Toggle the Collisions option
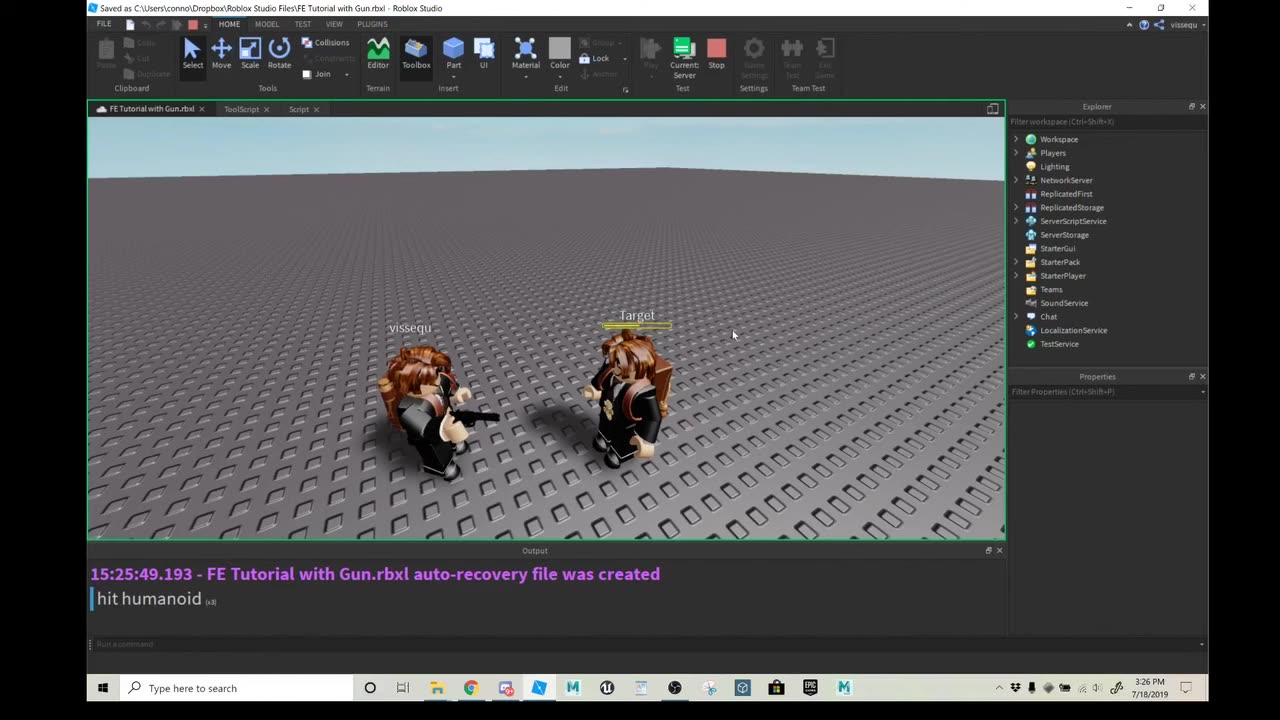The width and height of the screenshot is (1280, 720). [x=326, y=43]
